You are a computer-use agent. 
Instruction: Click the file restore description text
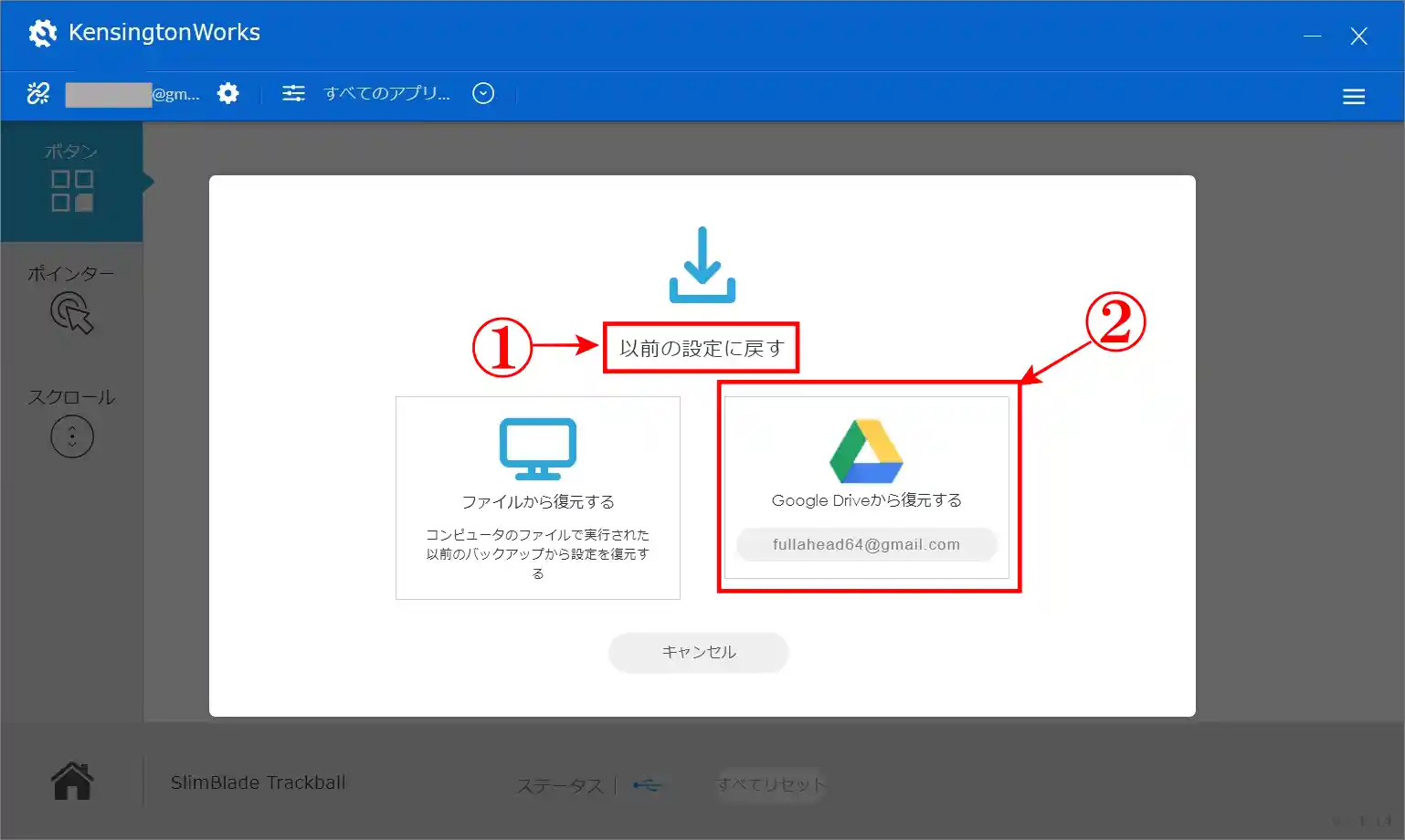538,554
